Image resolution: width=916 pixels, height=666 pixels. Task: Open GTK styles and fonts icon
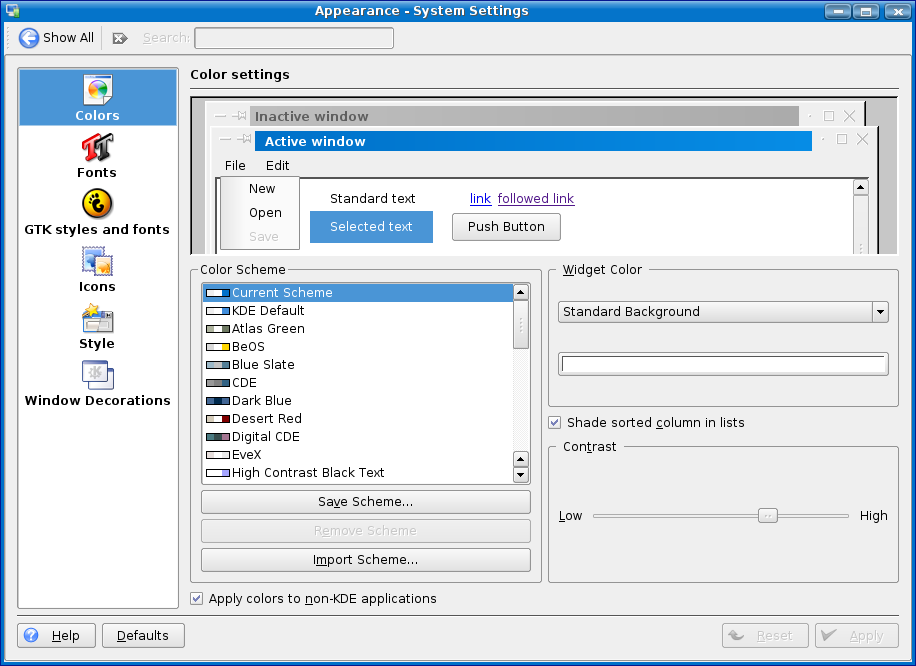tap(97, 206)
